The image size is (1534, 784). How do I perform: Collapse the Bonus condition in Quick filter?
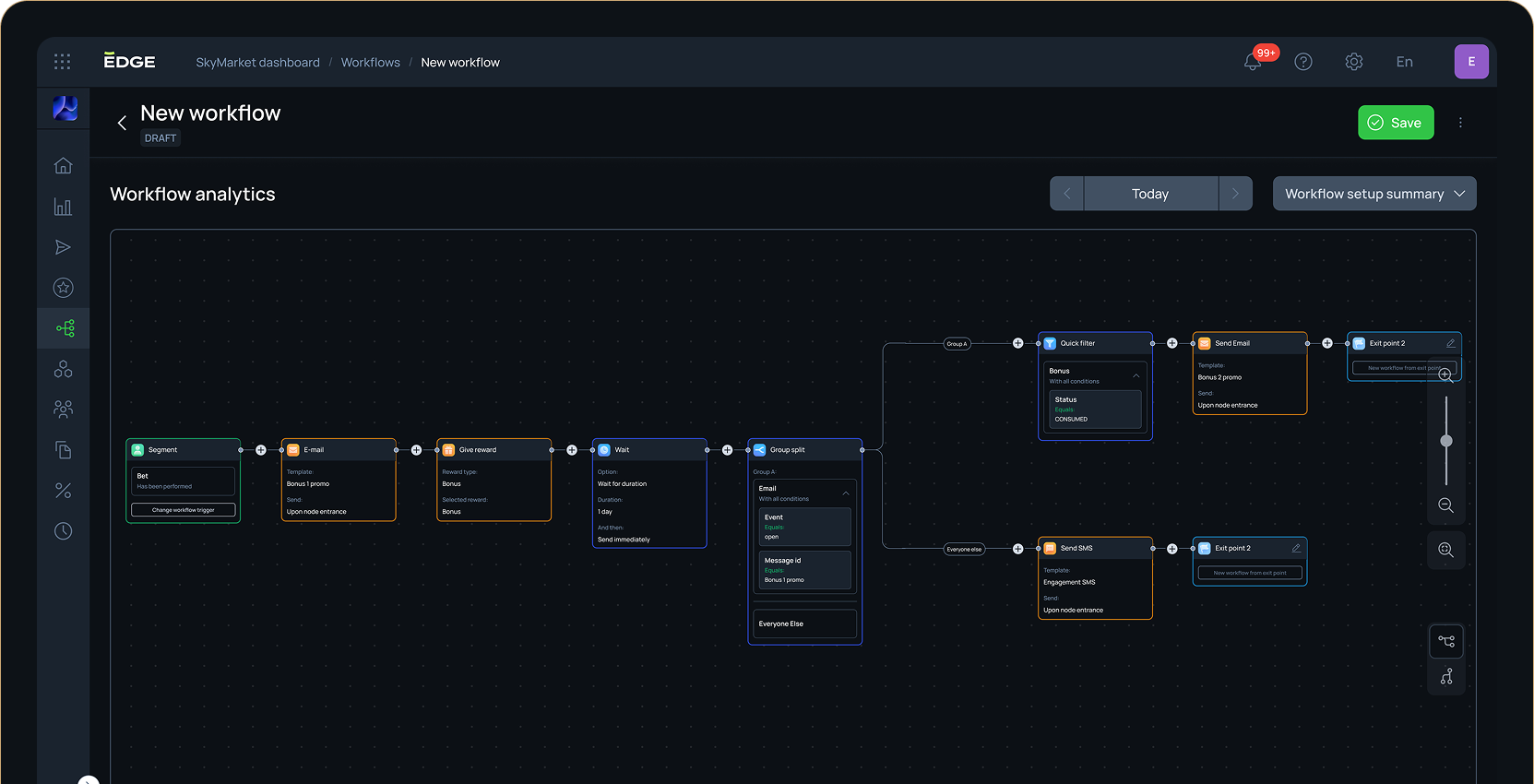click(x=1136, y=375)
